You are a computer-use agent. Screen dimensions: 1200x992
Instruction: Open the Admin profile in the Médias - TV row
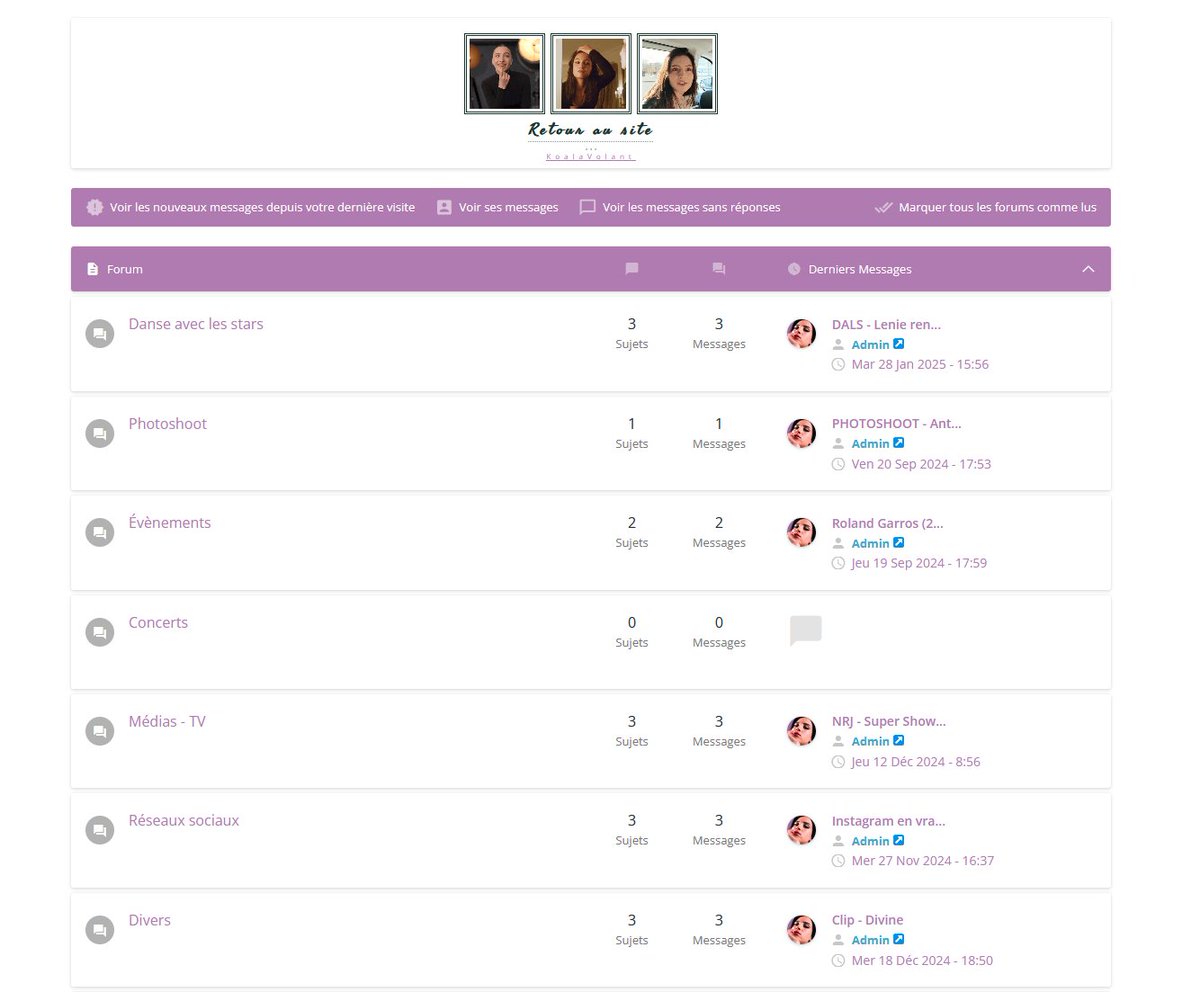click(x=870, y=741)
